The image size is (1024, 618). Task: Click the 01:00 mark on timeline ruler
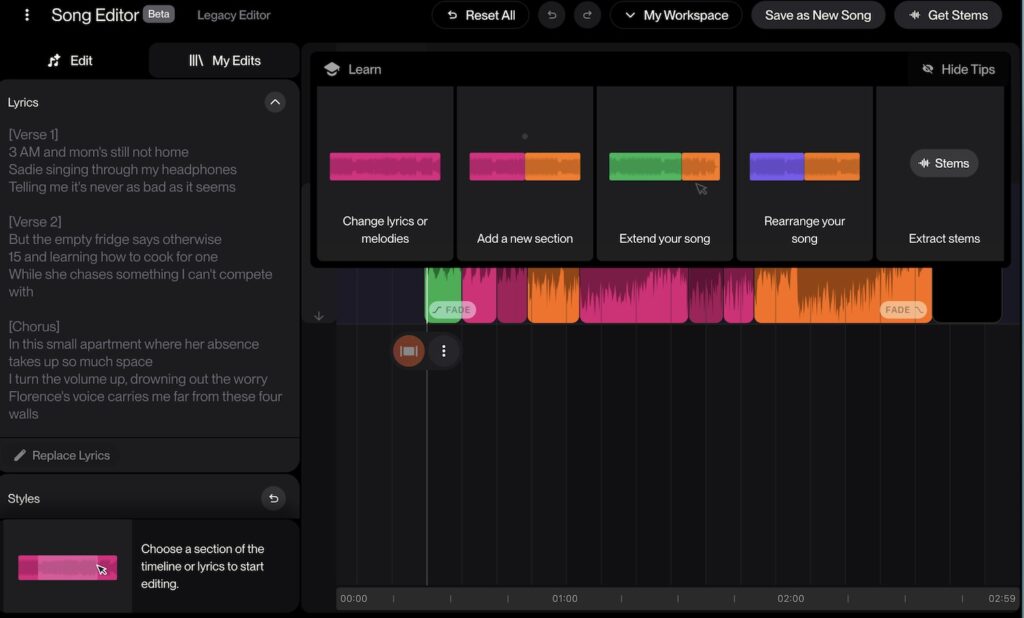[x=565, y=599]
